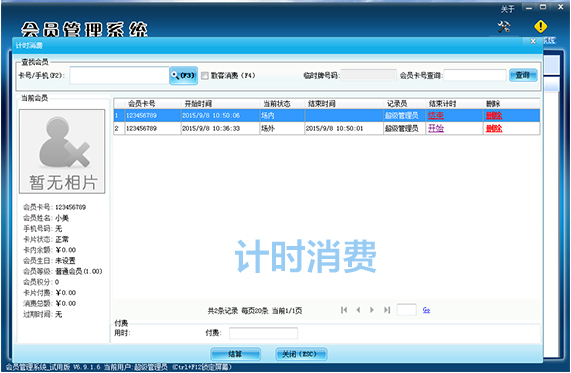Click the 结束计时 column header
The width and height of the screenshot is (571, 373).
(x=442, y=104)
